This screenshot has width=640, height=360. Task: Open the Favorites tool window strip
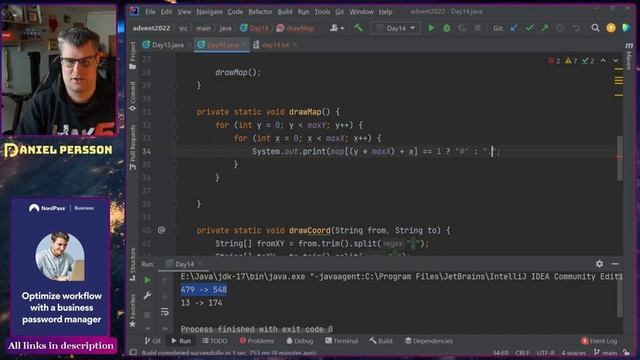click(x=133, y=310)
